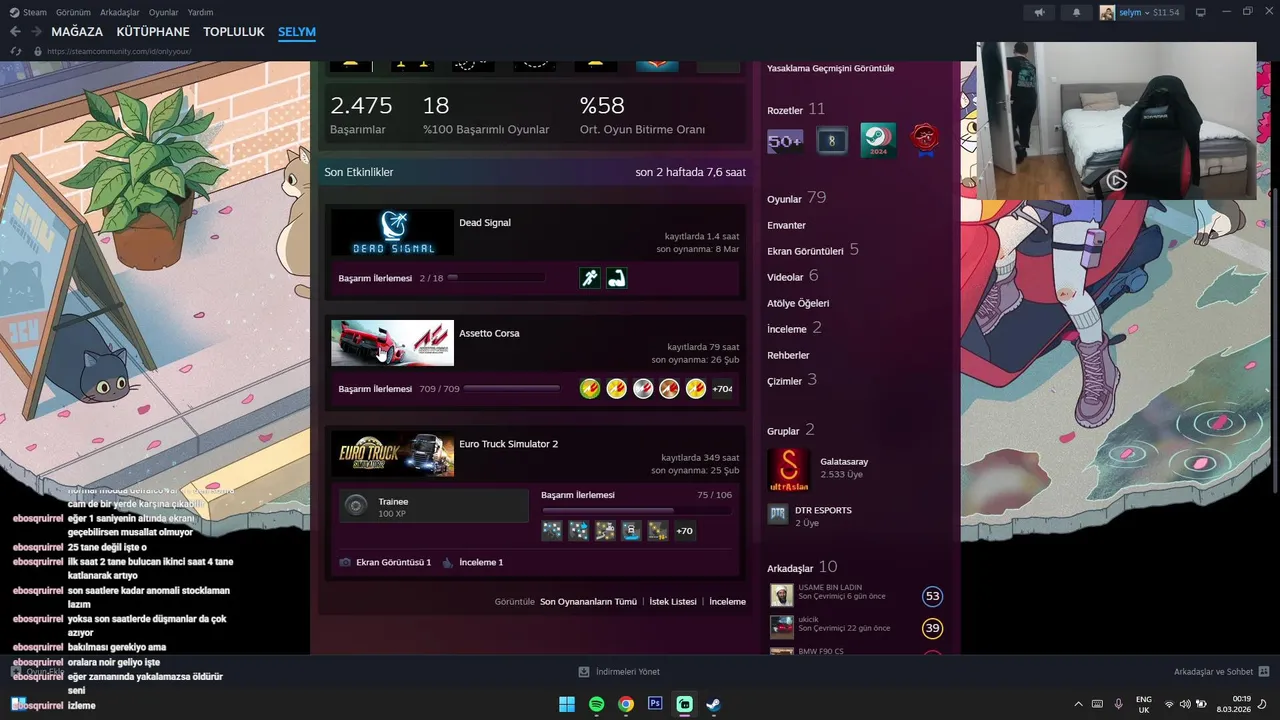Click the DTR ESPORTS group icon

point(778,514)
